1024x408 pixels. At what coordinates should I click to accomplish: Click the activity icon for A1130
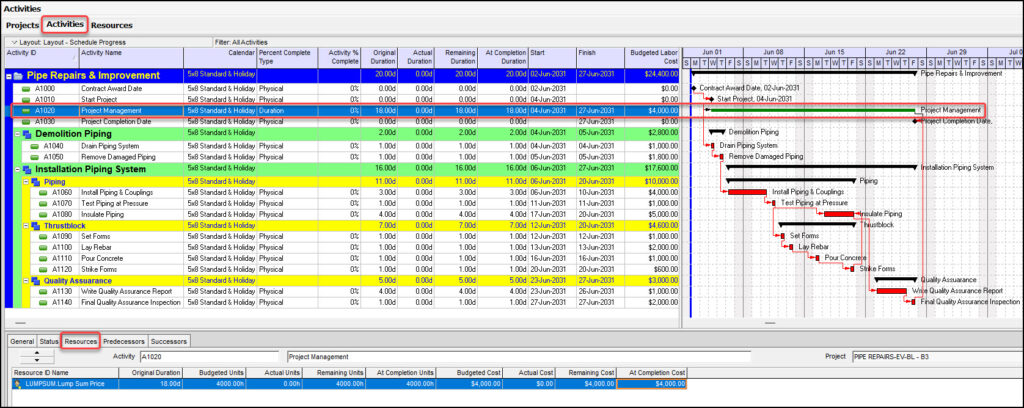44,292
